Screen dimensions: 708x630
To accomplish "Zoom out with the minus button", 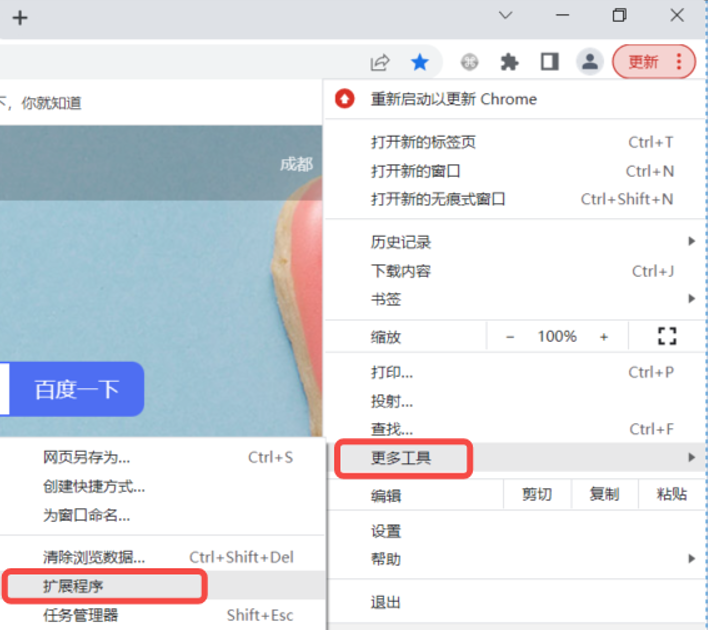I will (x=510, y=337).
